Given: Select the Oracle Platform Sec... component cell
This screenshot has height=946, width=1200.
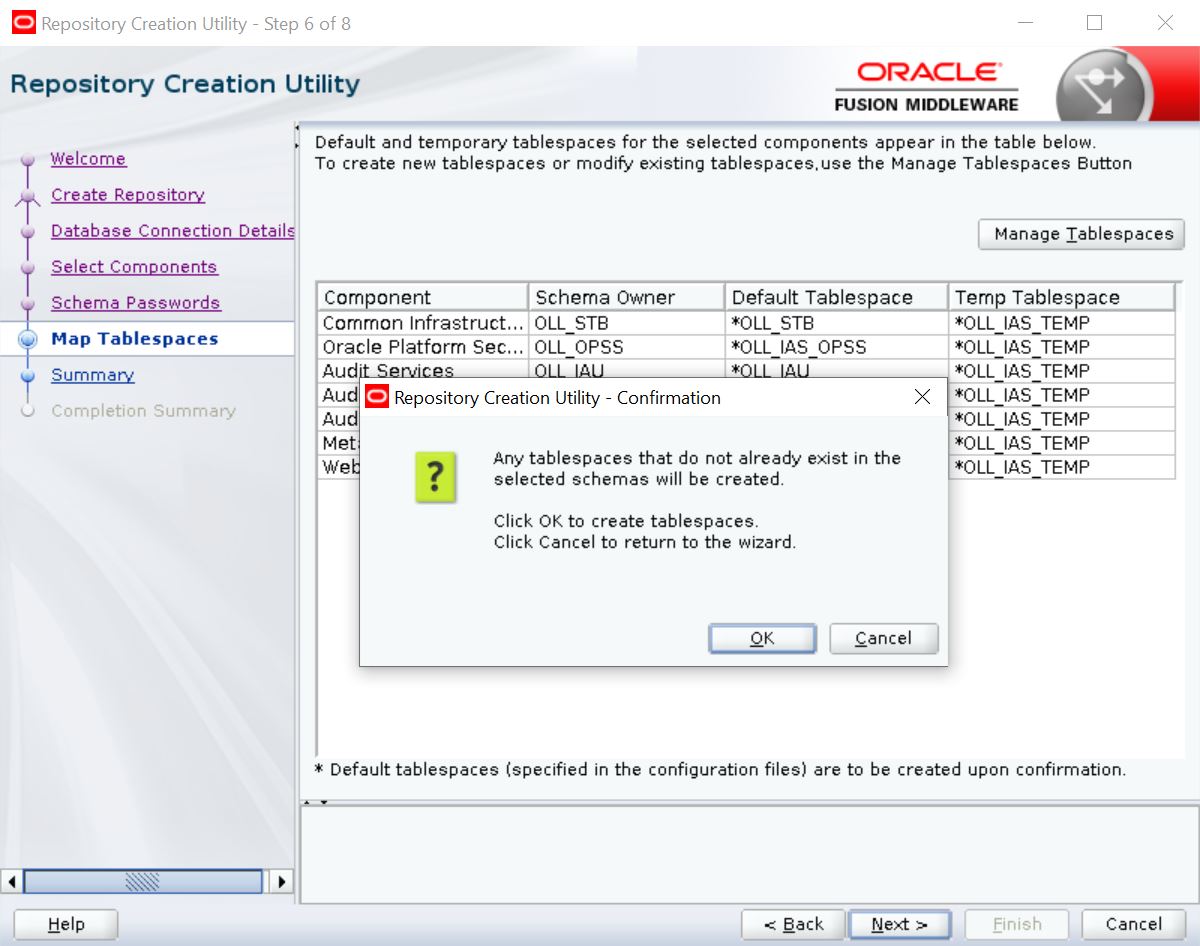Looking at the screenshot, I should tap(423, 347).
